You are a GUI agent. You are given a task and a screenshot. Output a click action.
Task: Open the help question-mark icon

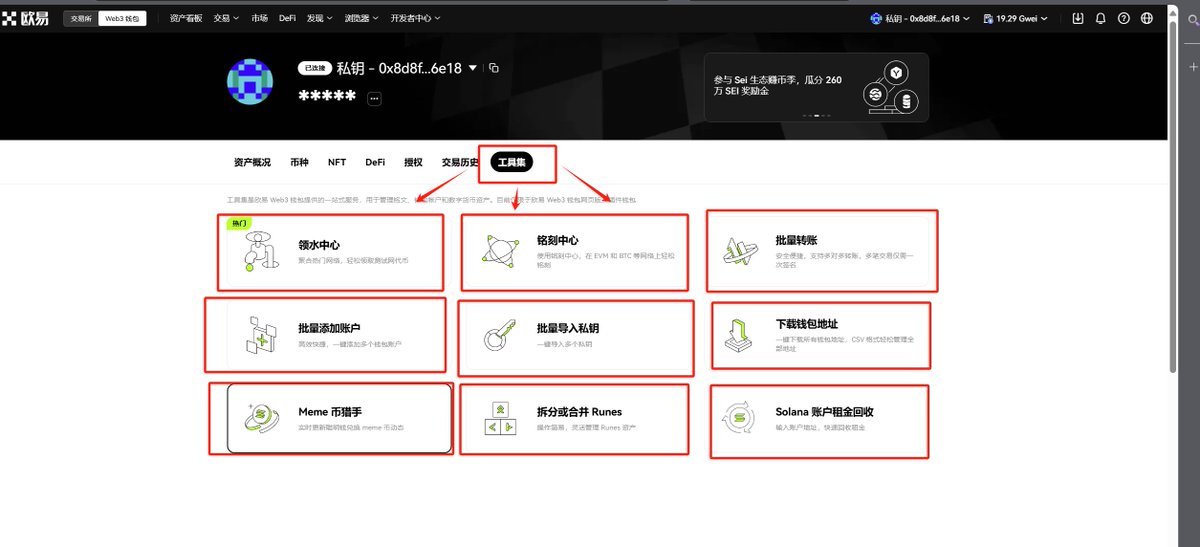[1124, 18]
